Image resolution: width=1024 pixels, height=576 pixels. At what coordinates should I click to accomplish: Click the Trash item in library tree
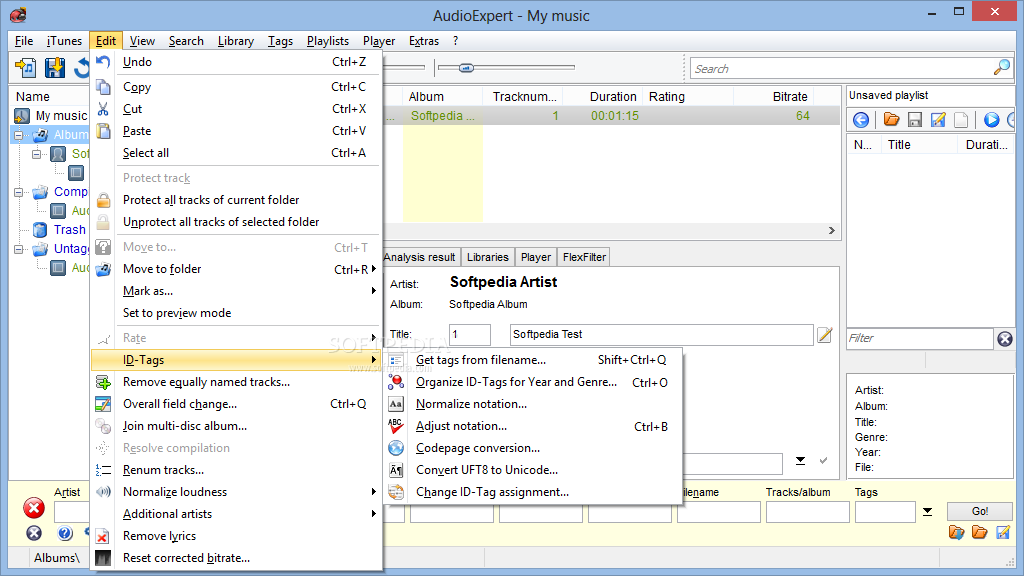click(x=69, y=230)
